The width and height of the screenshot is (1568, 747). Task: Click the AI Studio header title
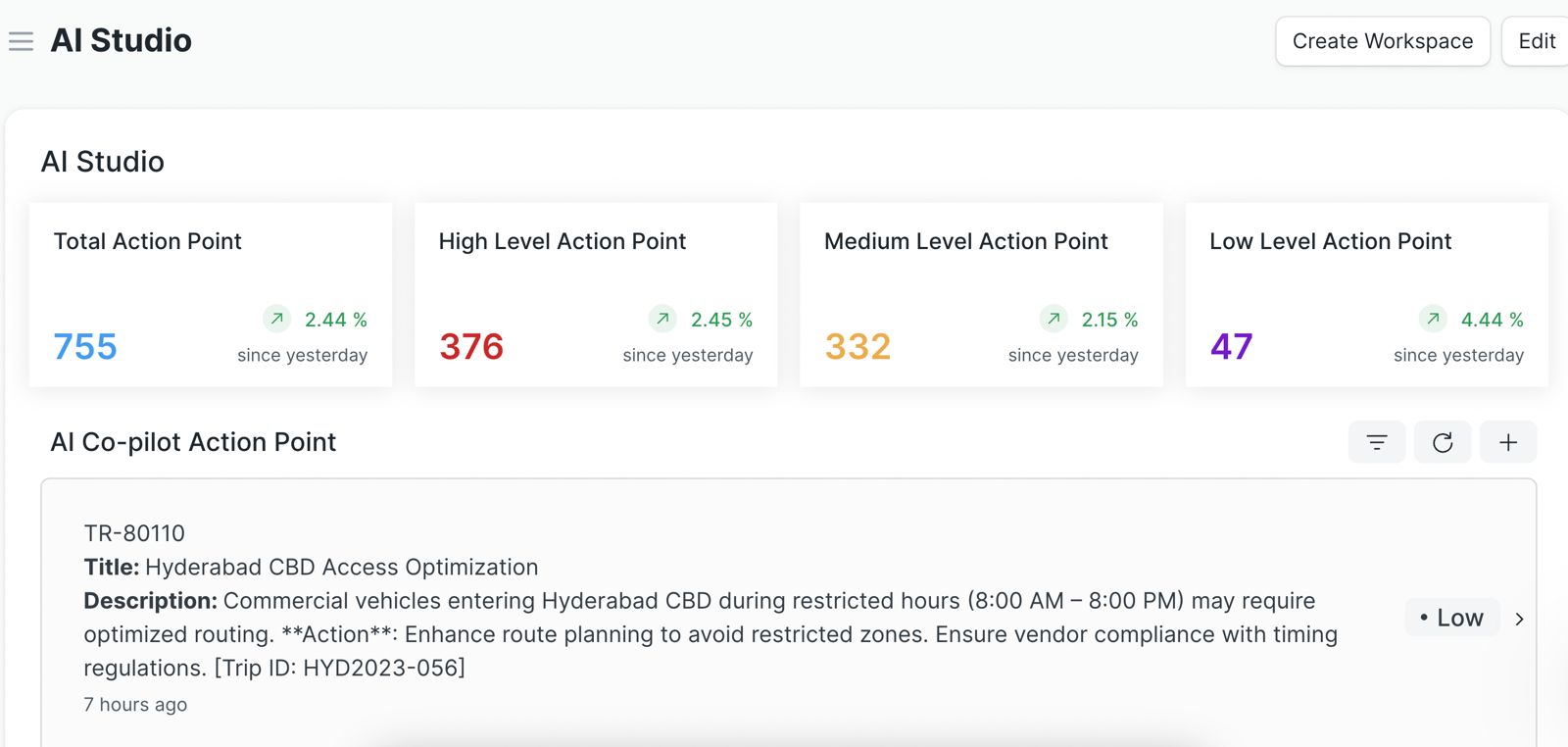(121, 41)
